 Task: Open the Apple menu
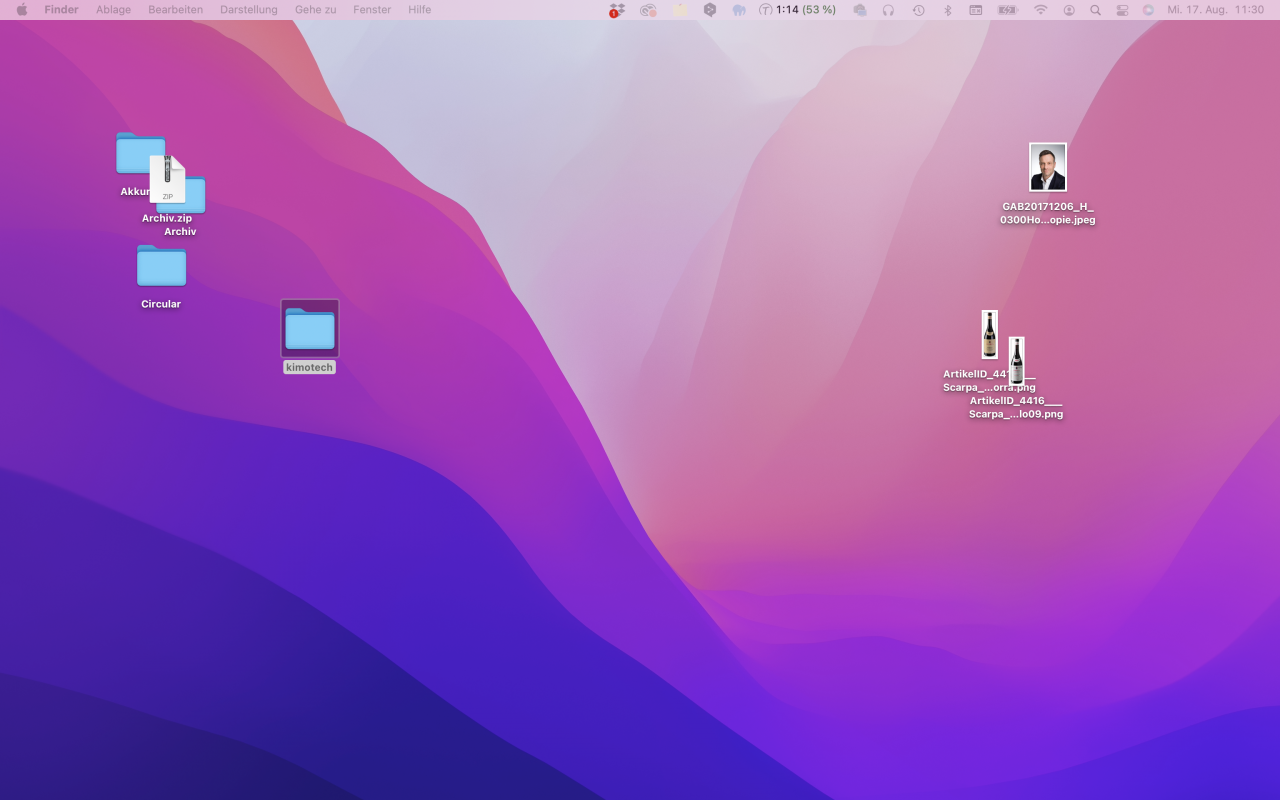click(22, 10)
